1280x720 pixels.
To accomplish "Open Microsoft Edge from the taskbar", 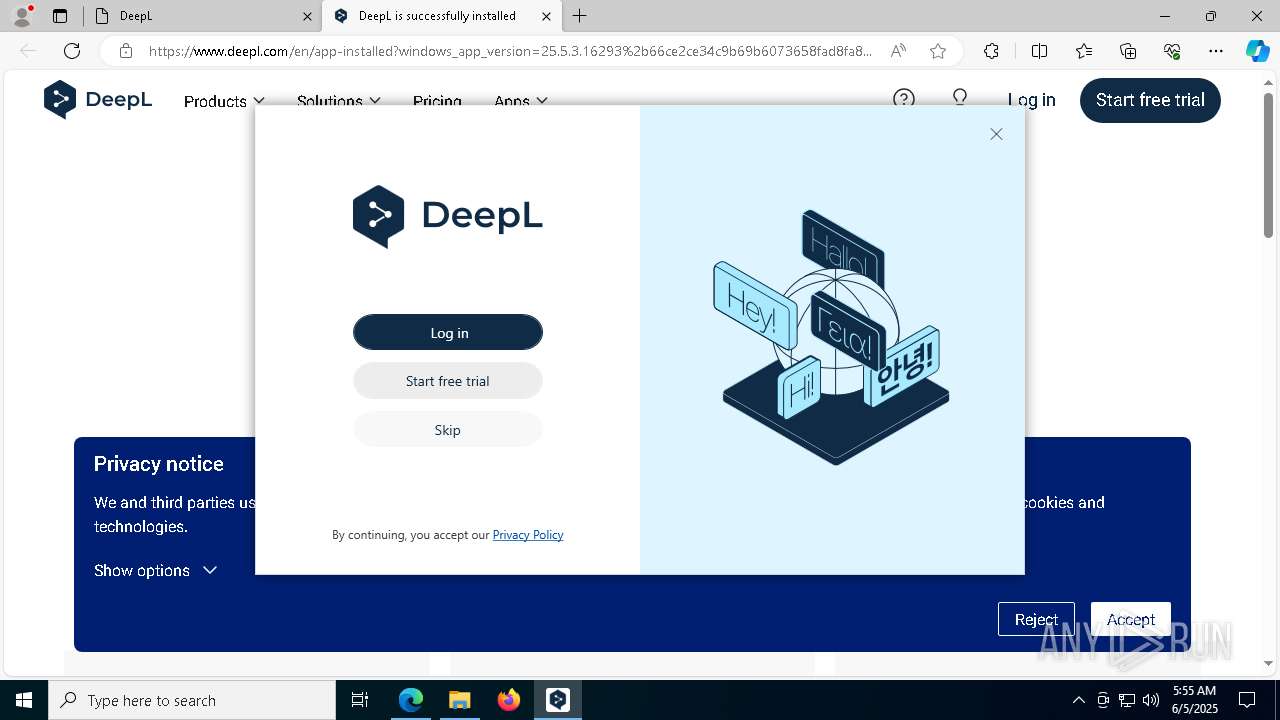I will (411, 700).
